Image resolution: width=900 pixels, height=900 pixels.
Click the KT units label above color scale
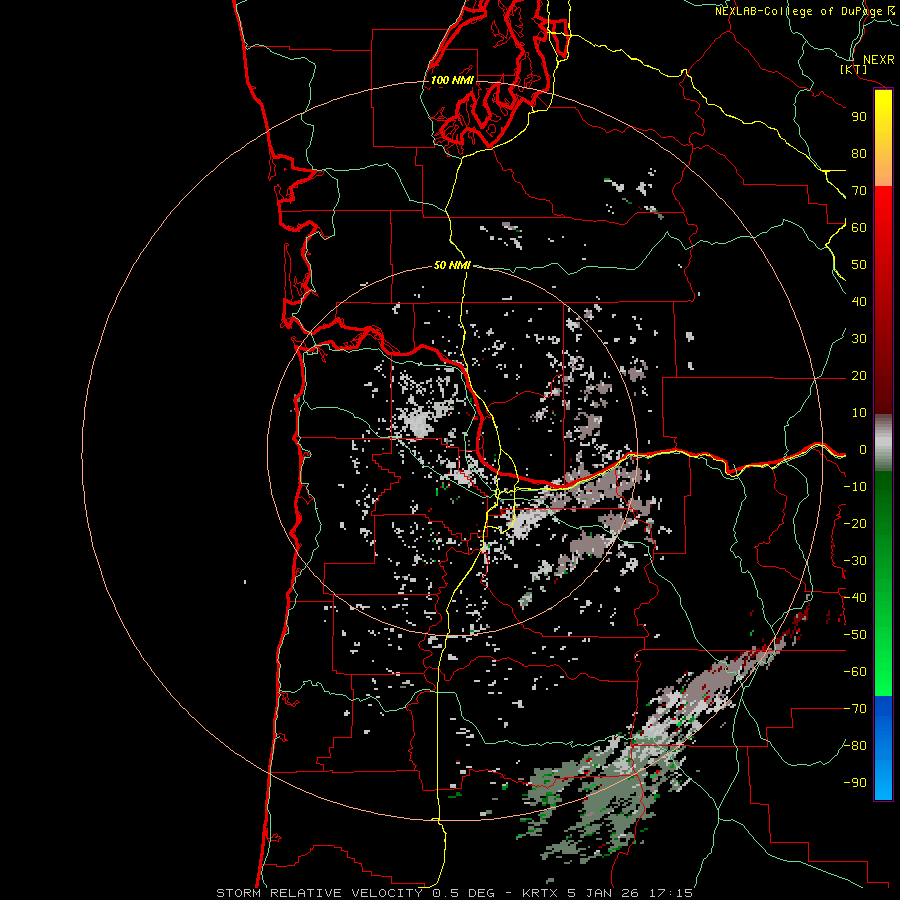point(854,69)
